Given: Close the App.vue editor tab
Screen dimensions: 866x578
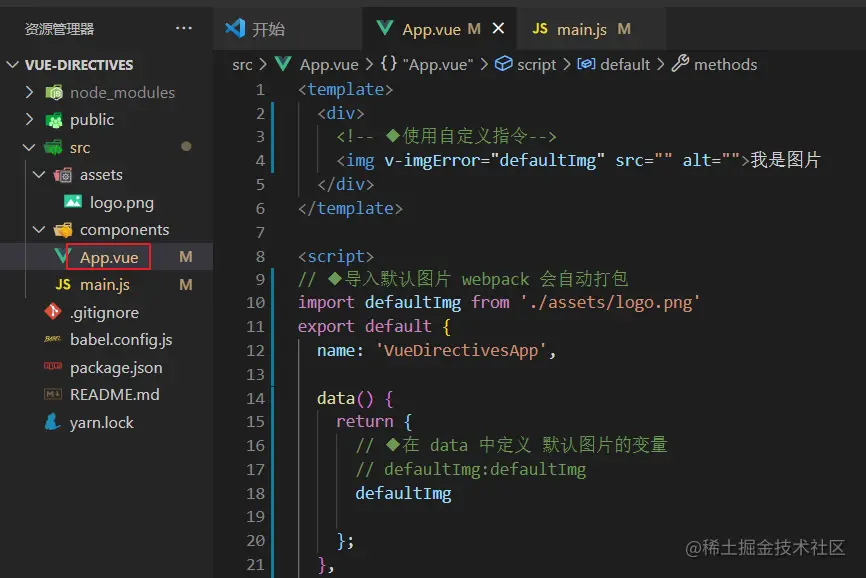Looking at the screenshot, I should (498, 28).
